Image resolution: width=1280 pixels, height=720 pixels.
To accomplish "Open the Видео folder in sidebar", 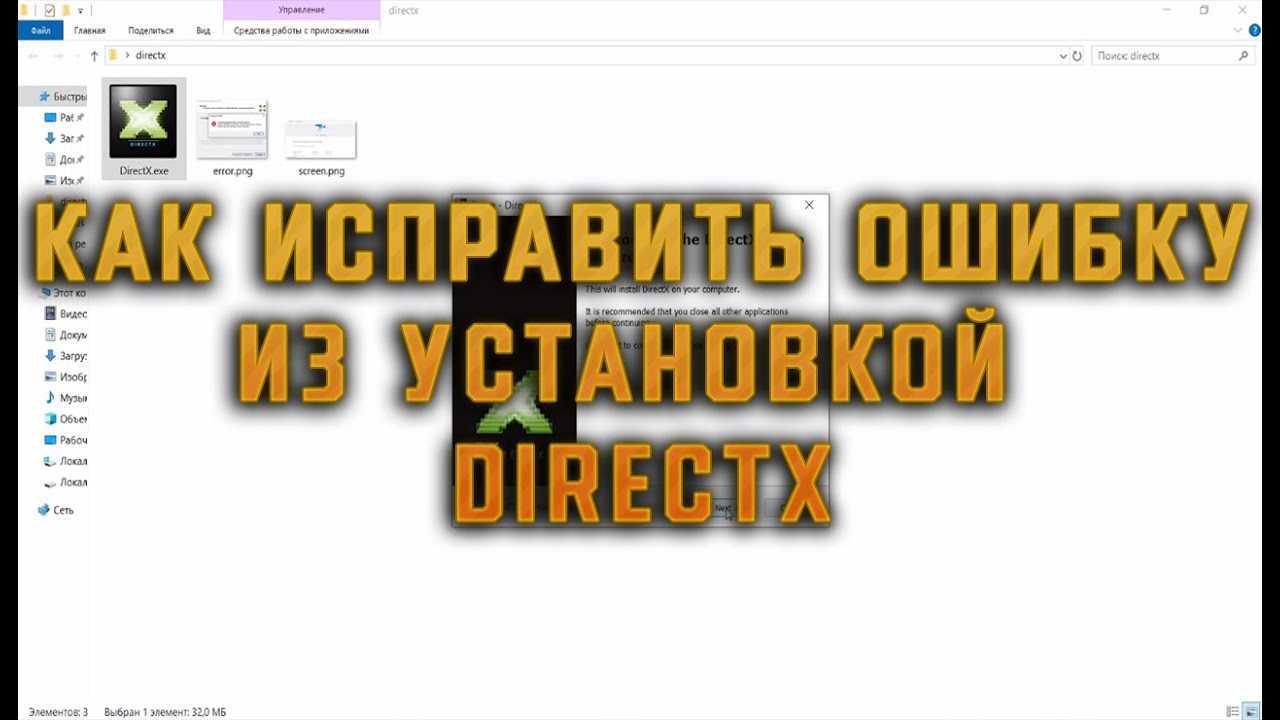I will pyautogui.click(x=65, y=314).
